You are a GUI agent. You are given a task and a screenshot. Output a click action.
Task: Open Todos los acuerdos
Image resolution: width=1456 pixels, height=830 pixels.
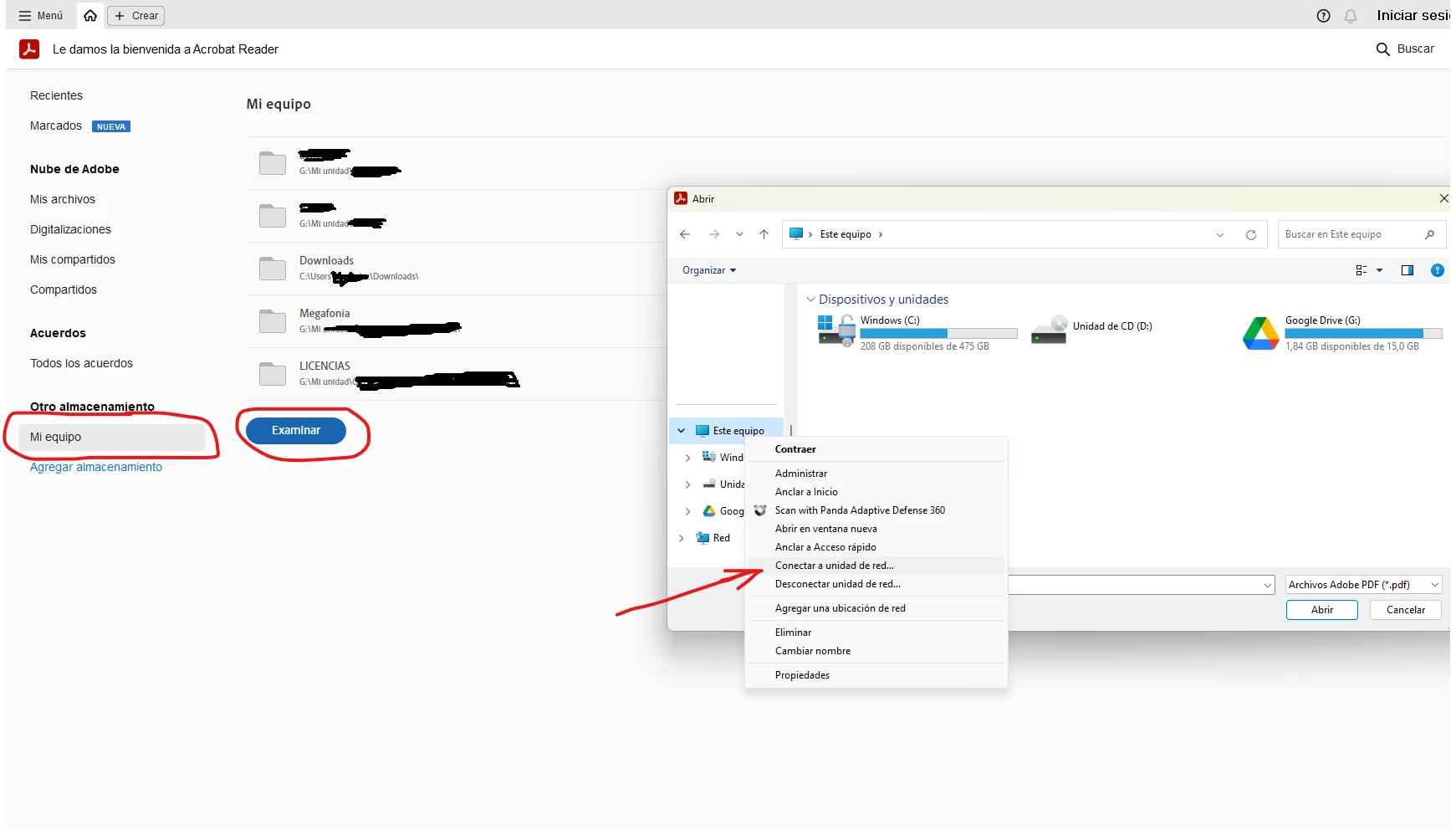click(x=81, y=363)
